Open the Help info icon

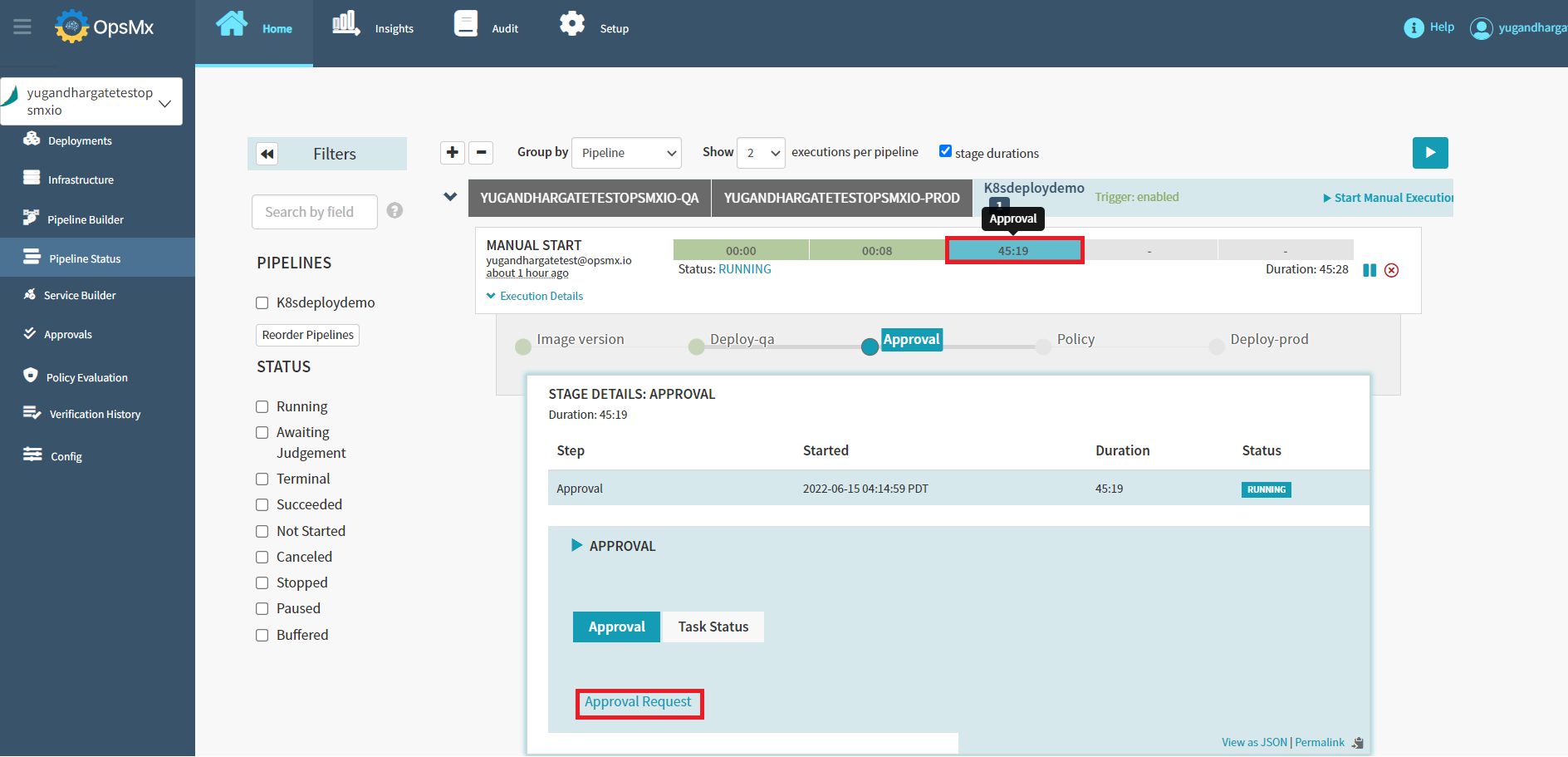1414,28
